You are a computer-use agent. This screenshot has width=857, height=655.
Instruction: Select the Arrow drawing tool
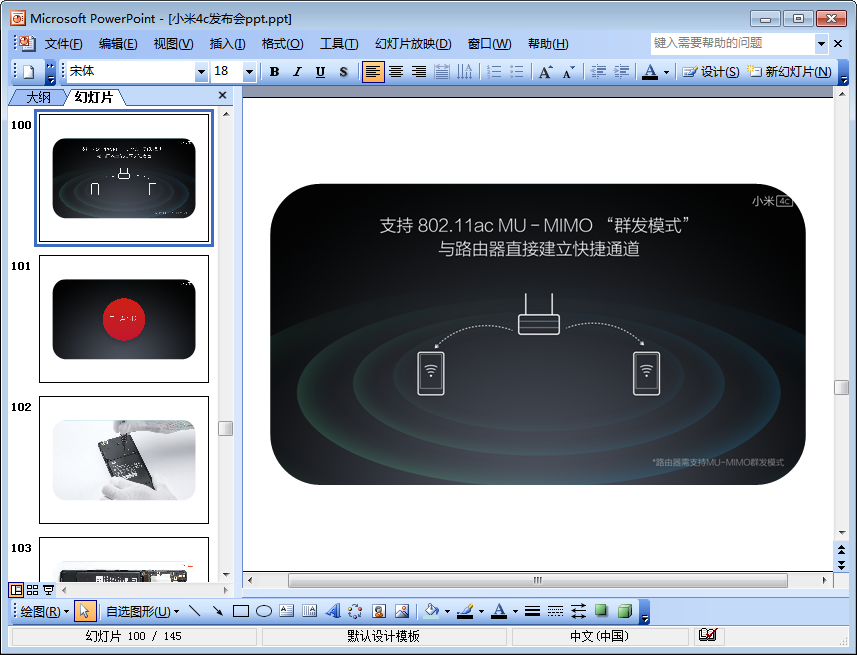click(218, 611)
